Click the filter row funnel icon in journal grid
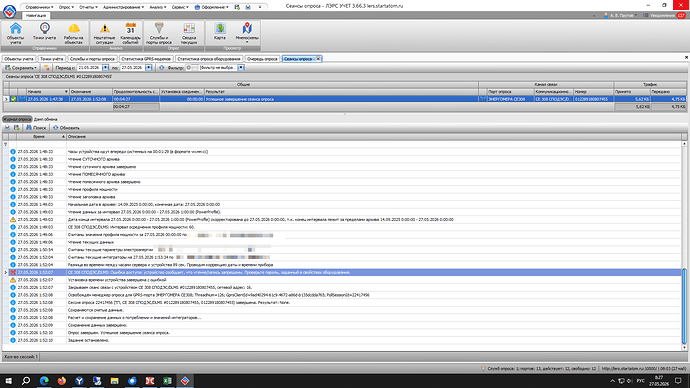This screenshot has width=690, height=388. (x=6, y=144)
